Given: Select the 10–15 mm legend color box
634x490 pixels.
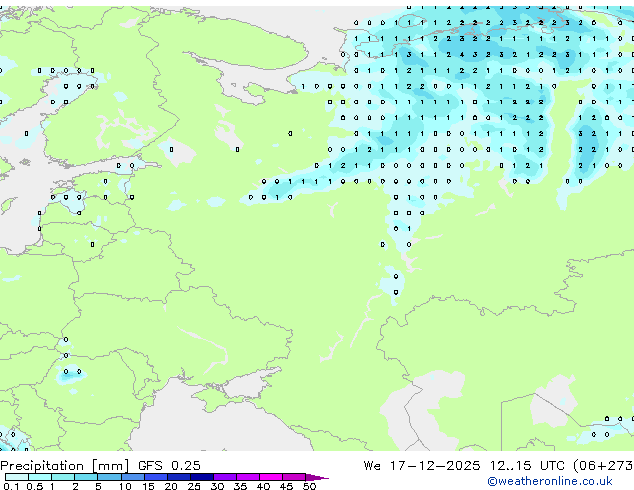Looking at the screenshot, I should coord(132,477).
